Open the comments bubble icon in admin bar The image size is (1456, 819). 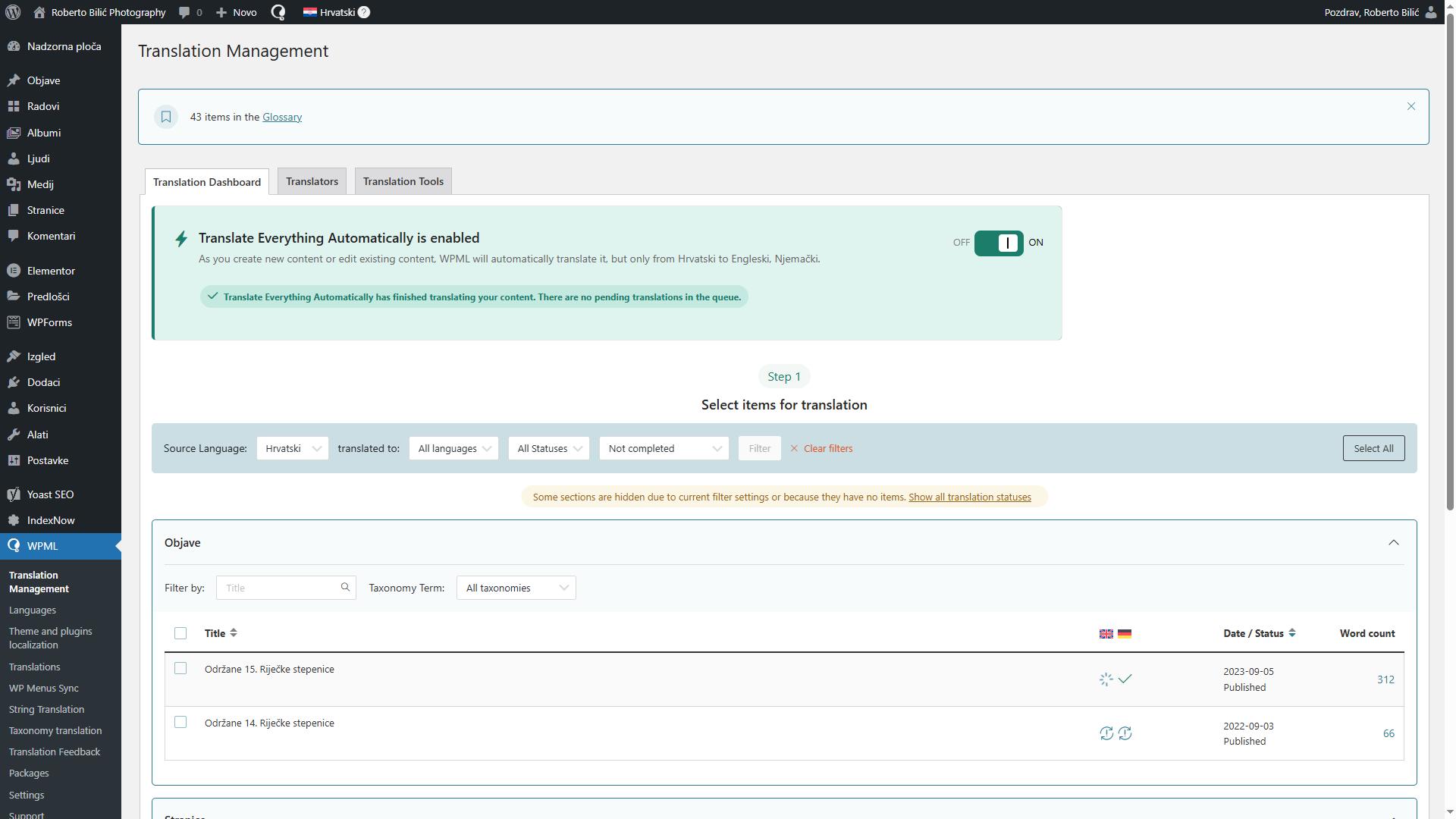[184, 12]
